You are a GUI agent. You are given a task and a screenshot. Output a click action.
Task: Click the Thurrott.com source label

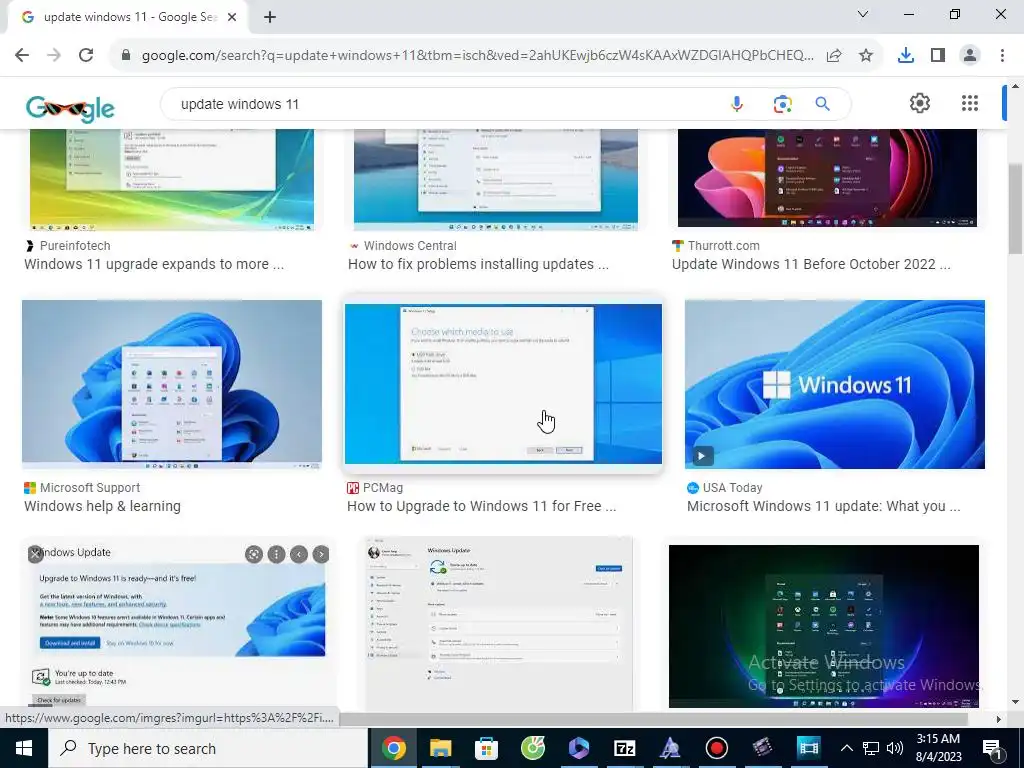point(724,246)
